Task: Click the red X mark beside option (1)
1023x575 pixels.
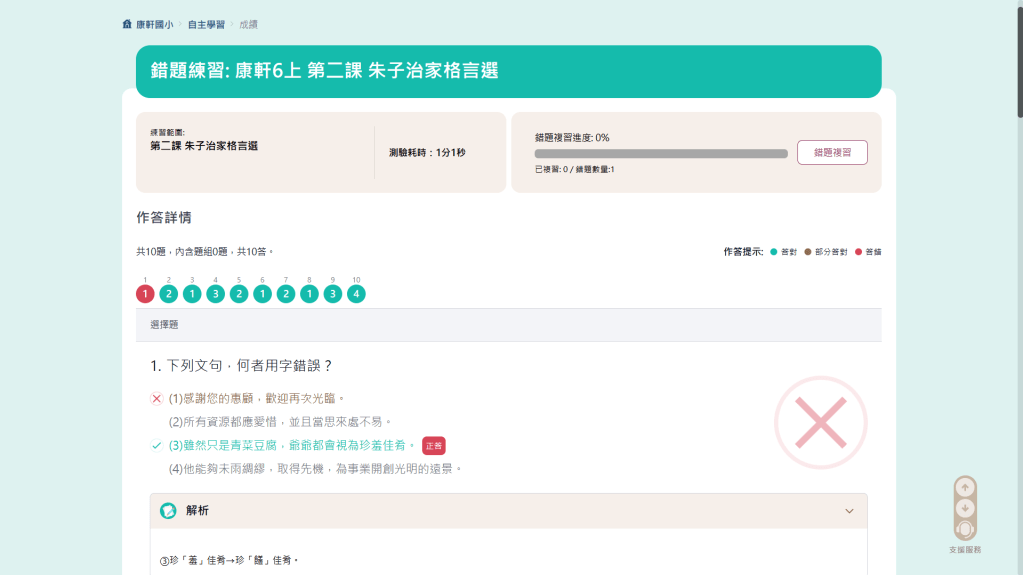Action: click(156, 399)
